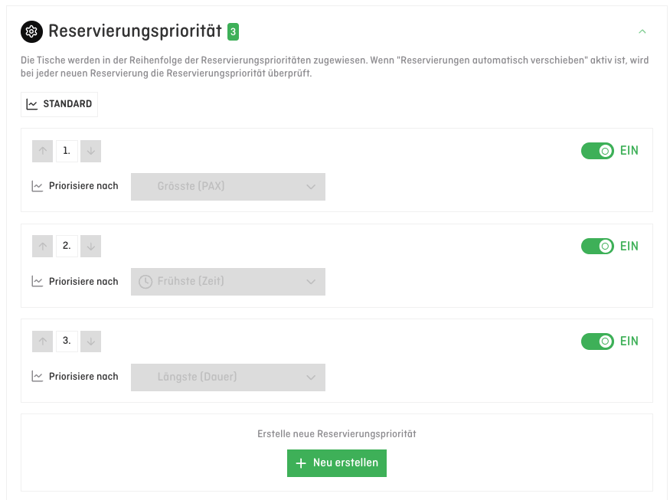Open the Frühste (Zeit) dropdown

pos(228,281)
